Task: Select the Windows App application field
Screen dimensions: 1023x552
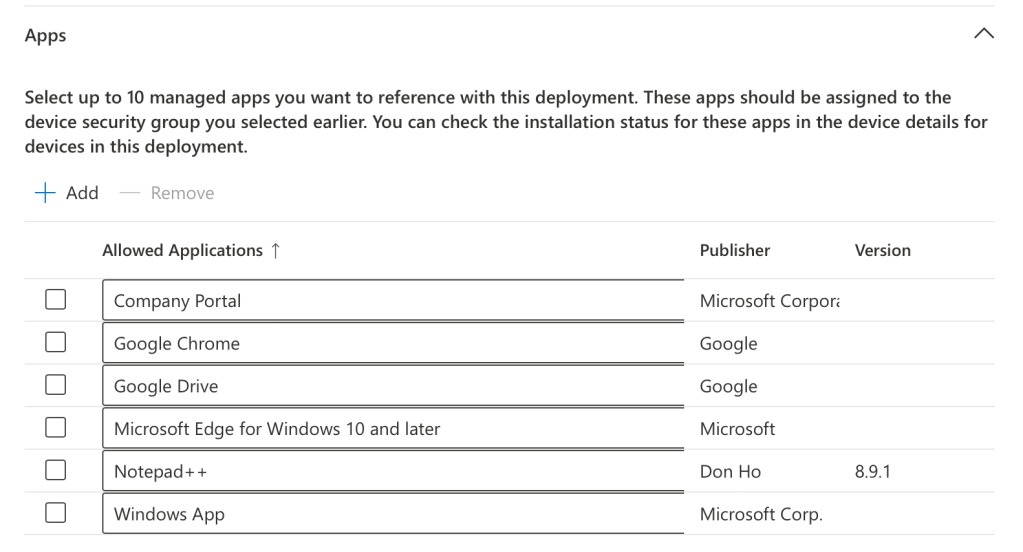Action: pyautogui.click(x=386, y=515)
